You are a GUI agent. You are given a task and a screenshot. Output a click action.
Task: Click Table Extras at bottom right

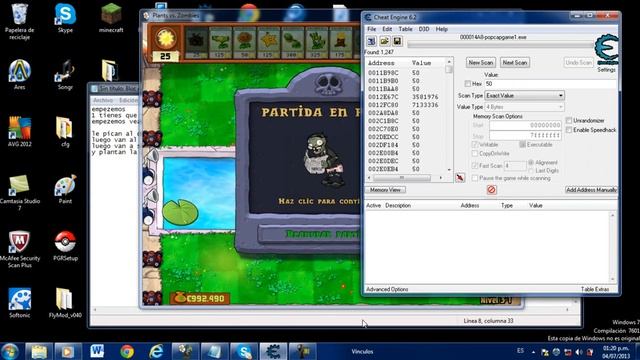tap(595, 289)
